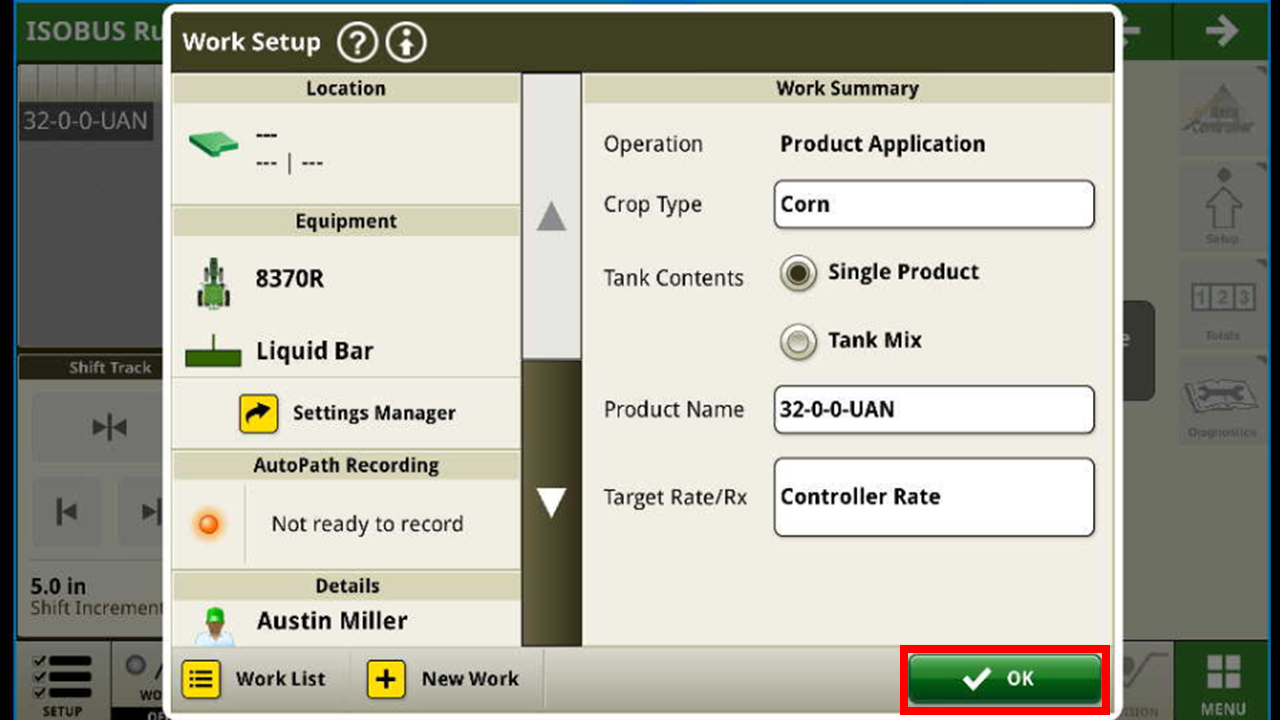Open Setup shortcut in right sidebar
The image size is (1280, 720).
[x=1222, y=206]
